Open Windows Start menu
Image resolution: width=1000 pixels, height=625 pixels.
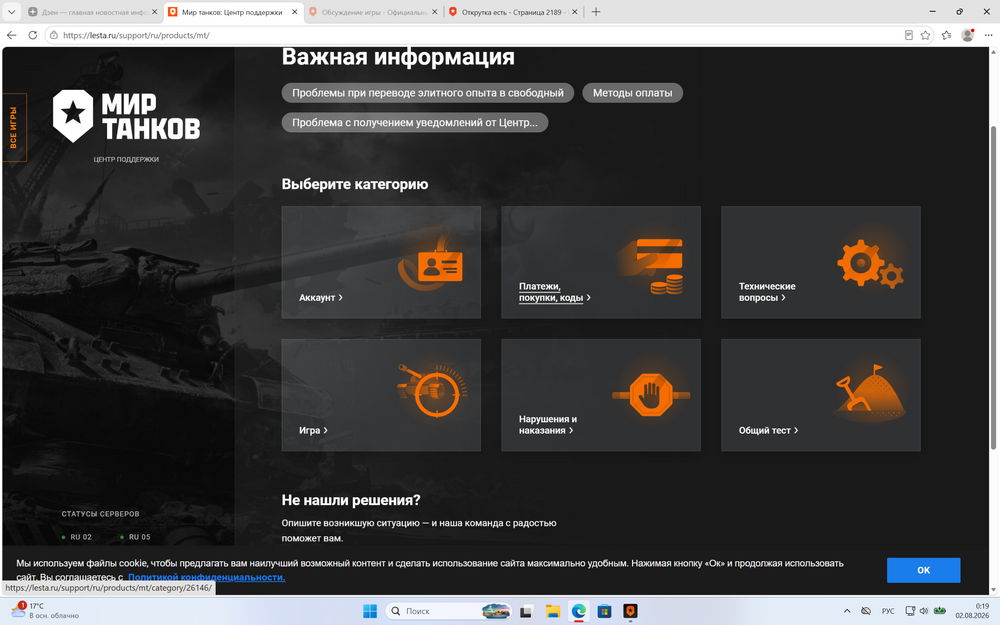pos(370,611)
